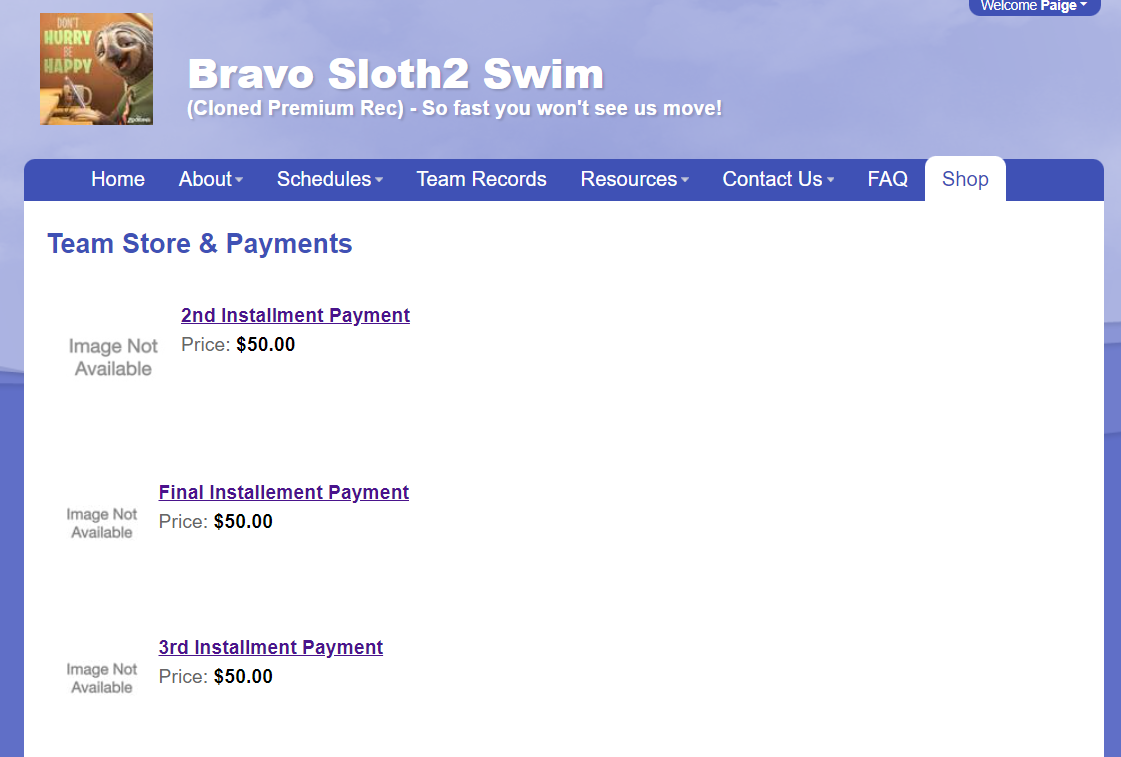Click the 3rd Installment 'Image Not Available' placeholder

(101, 676)
